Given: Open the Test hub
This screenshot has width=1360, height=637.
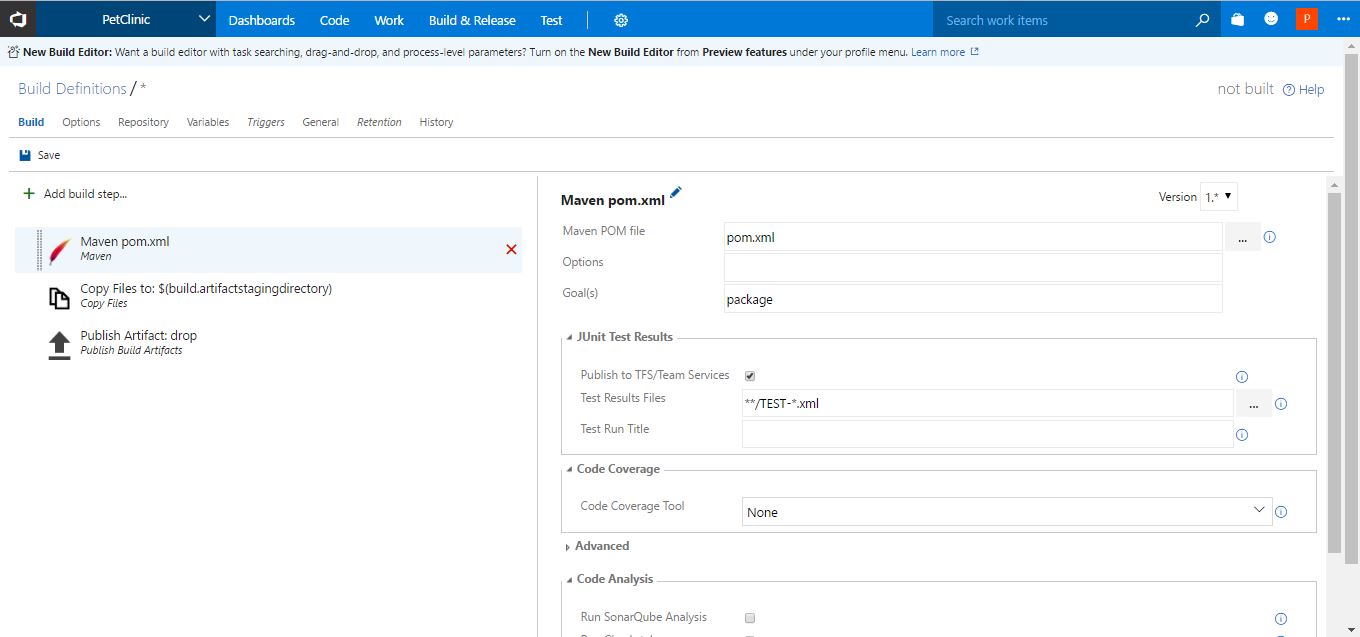Looking at the screenshot, I should 551,20.
